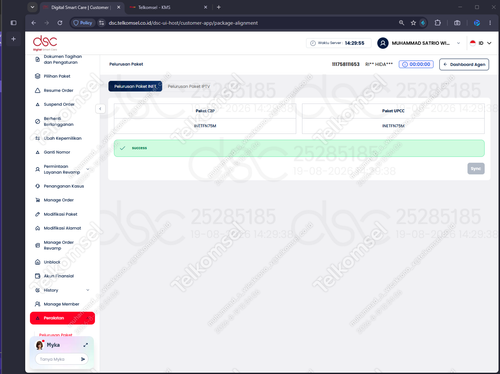Screen dimensions: 500x374
Task: Expand the History submenu chevron
Action: pos(88,290)
